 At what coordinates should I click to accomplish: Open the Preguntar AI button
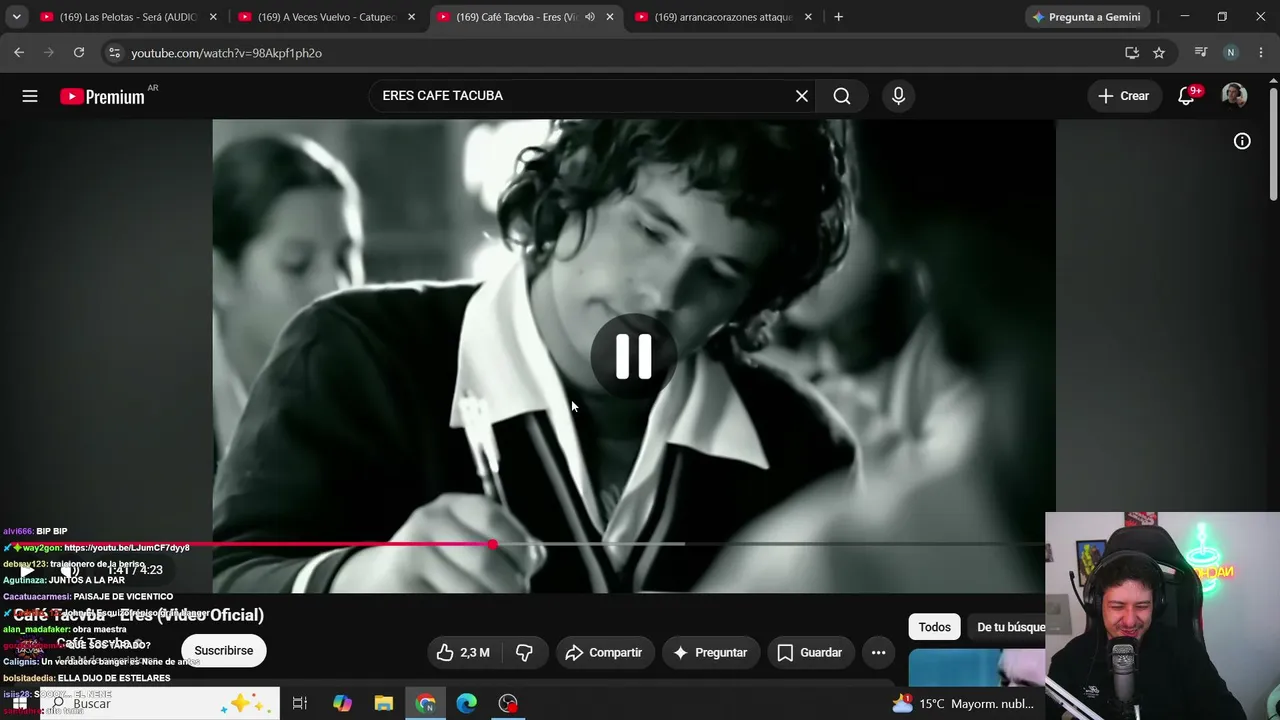711,653
